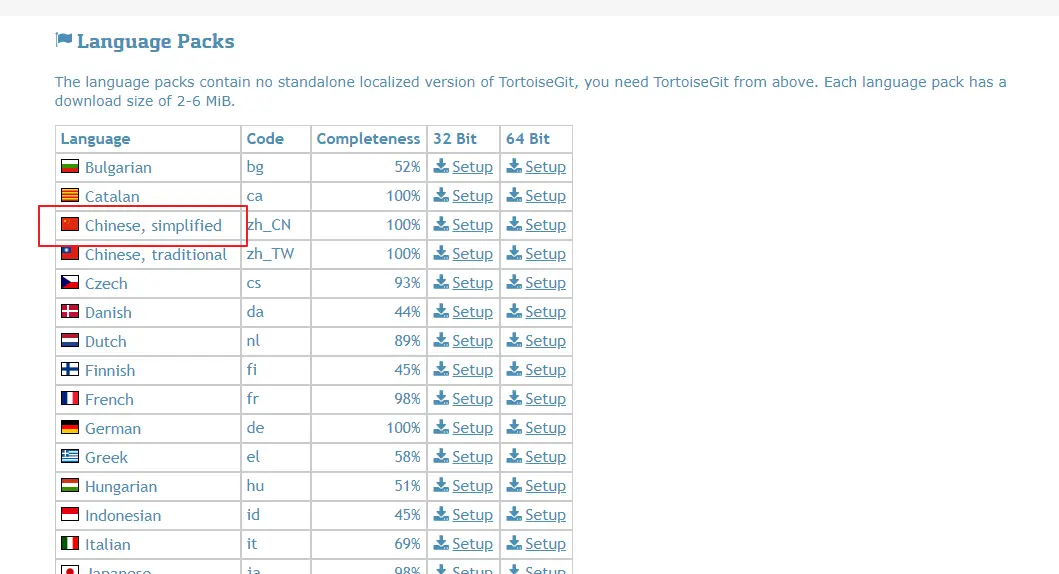Download Danish 64 Bit Setup
This screenshot has height=574, width=1059.
(x=536, y=312)
